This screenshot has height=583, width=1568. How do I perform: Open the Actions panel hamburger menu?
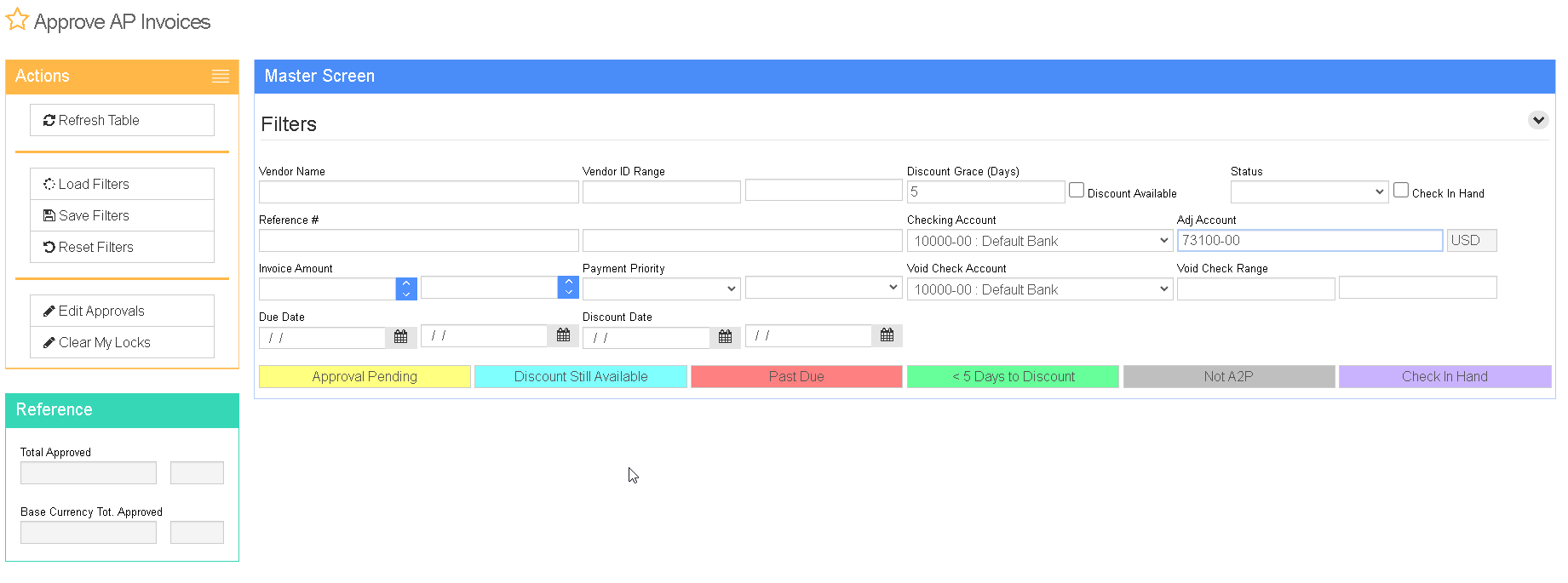[221, 77]
